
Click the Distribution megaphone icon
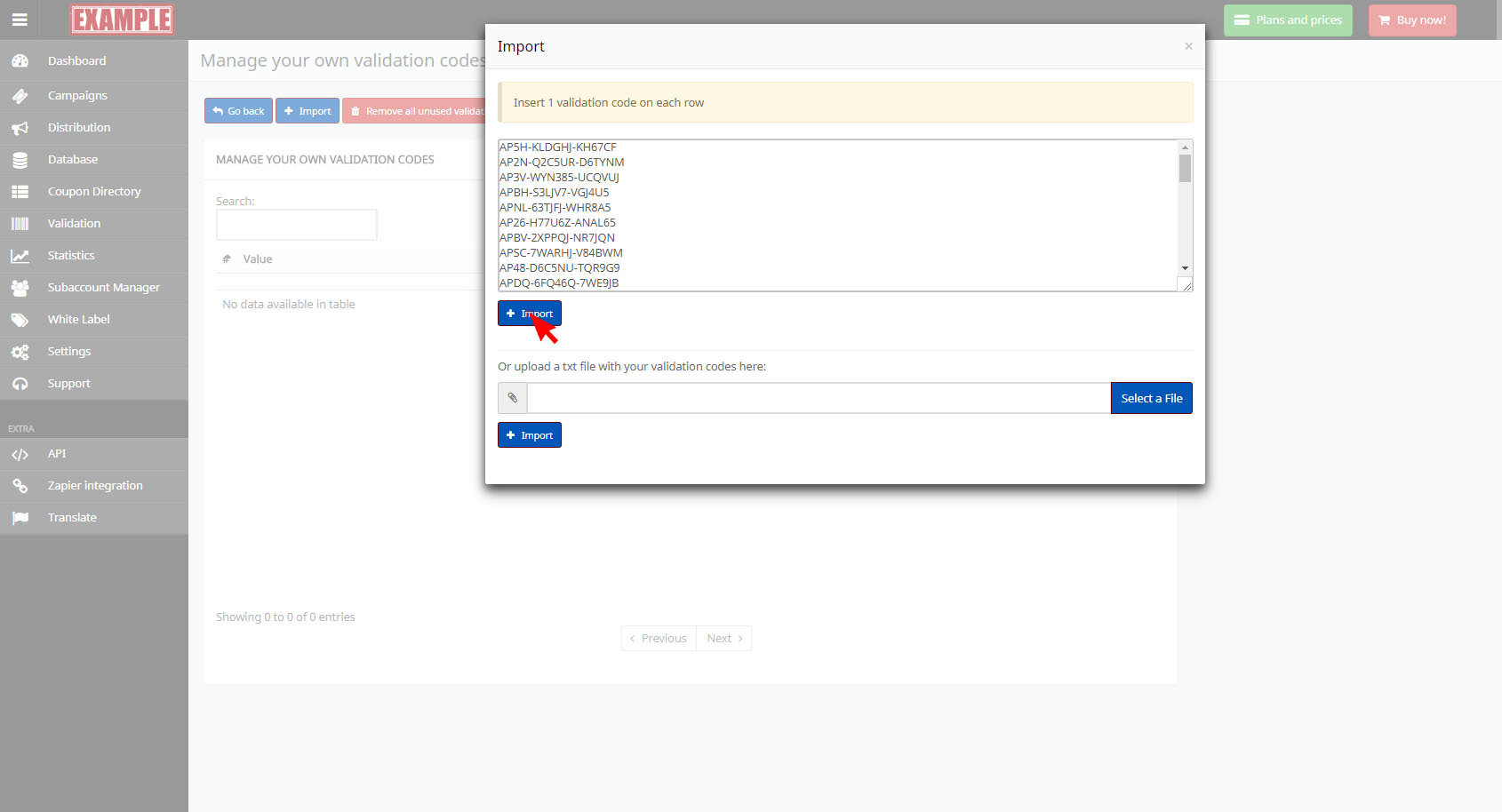(x=20, y=128)
